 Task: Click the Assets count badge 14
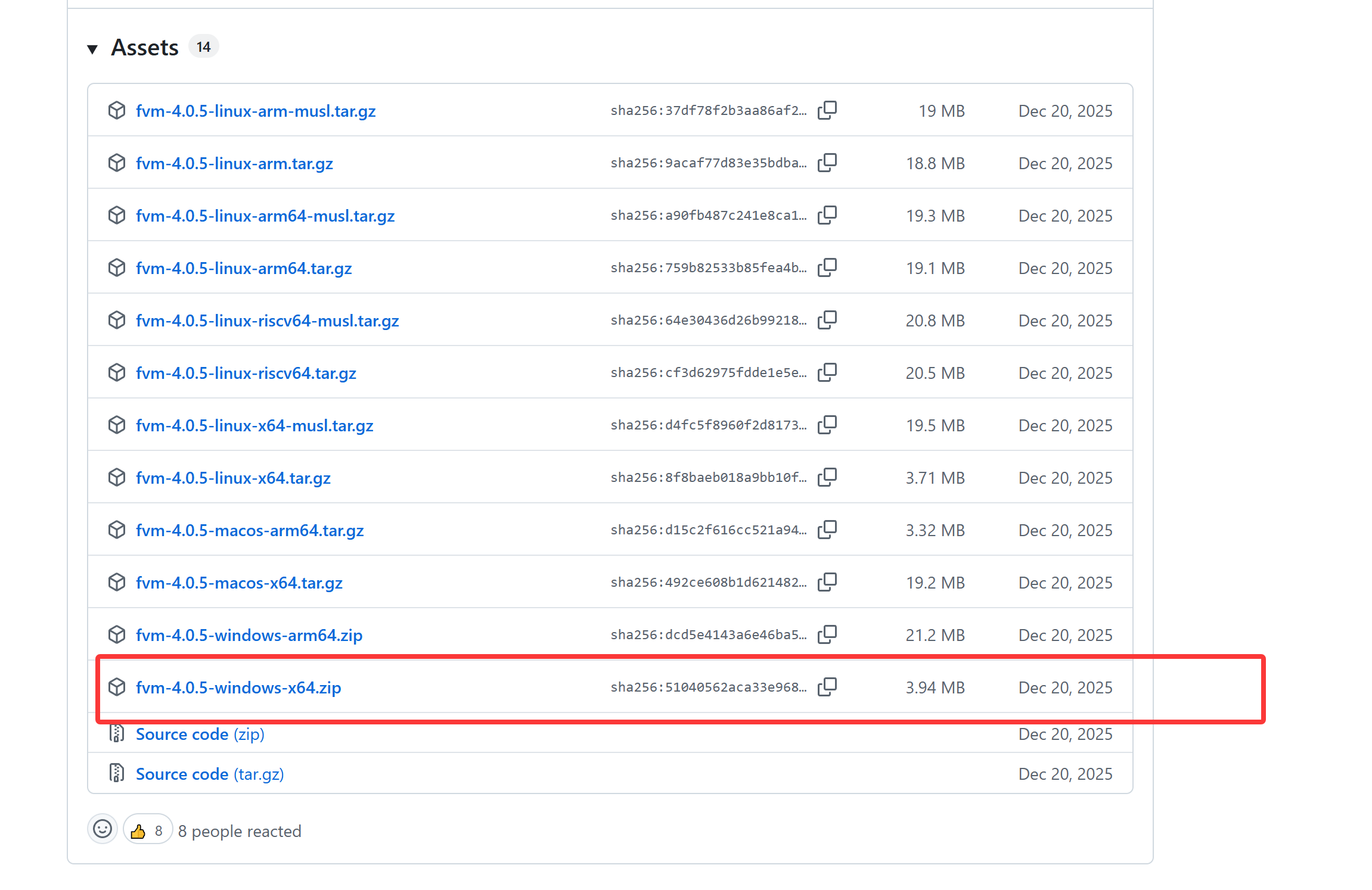click(204, 47)
